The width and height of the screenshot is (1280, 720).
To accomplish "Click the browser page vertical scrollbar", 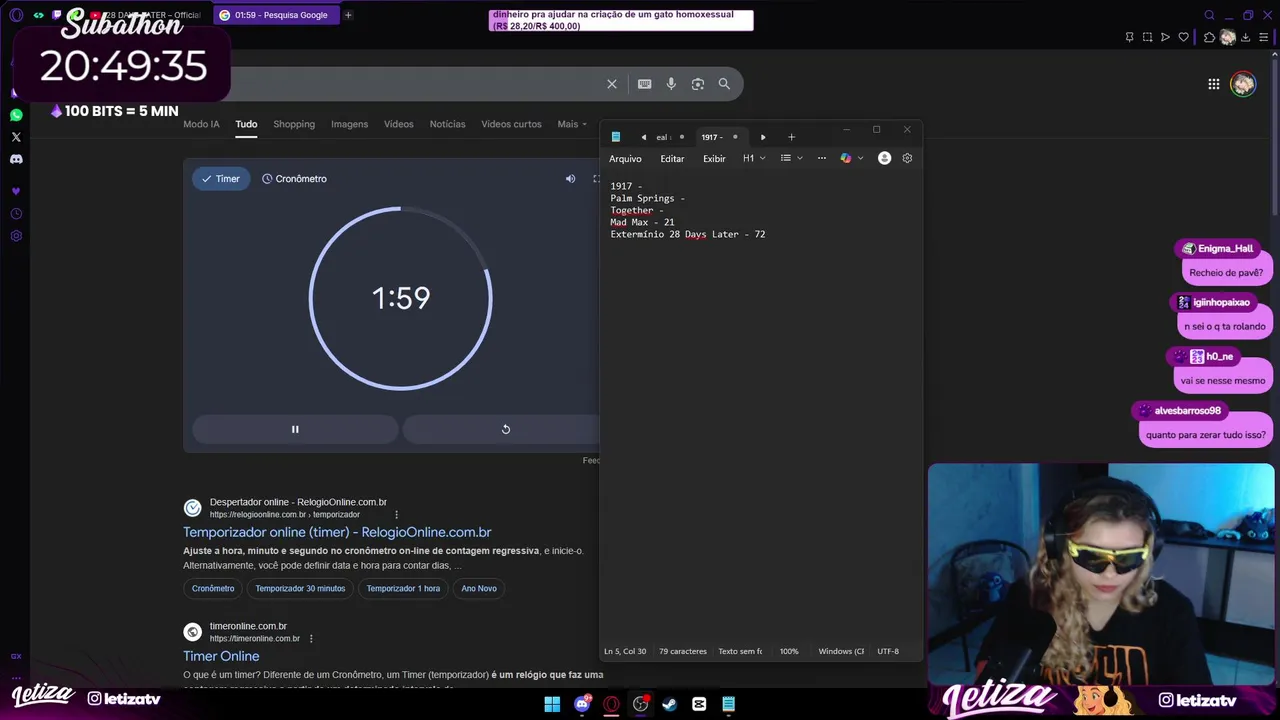I will [x=1275, y=135].
